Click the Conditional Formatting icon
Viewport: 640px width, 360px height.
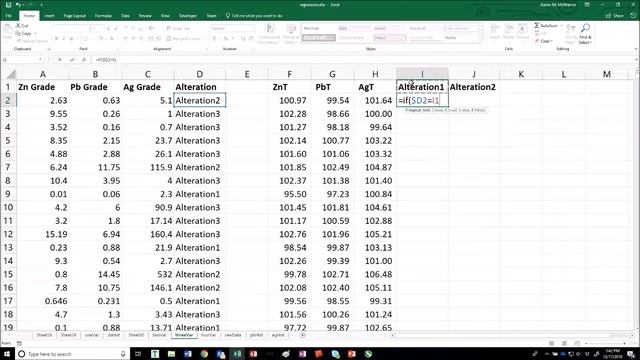pos(269,28)
